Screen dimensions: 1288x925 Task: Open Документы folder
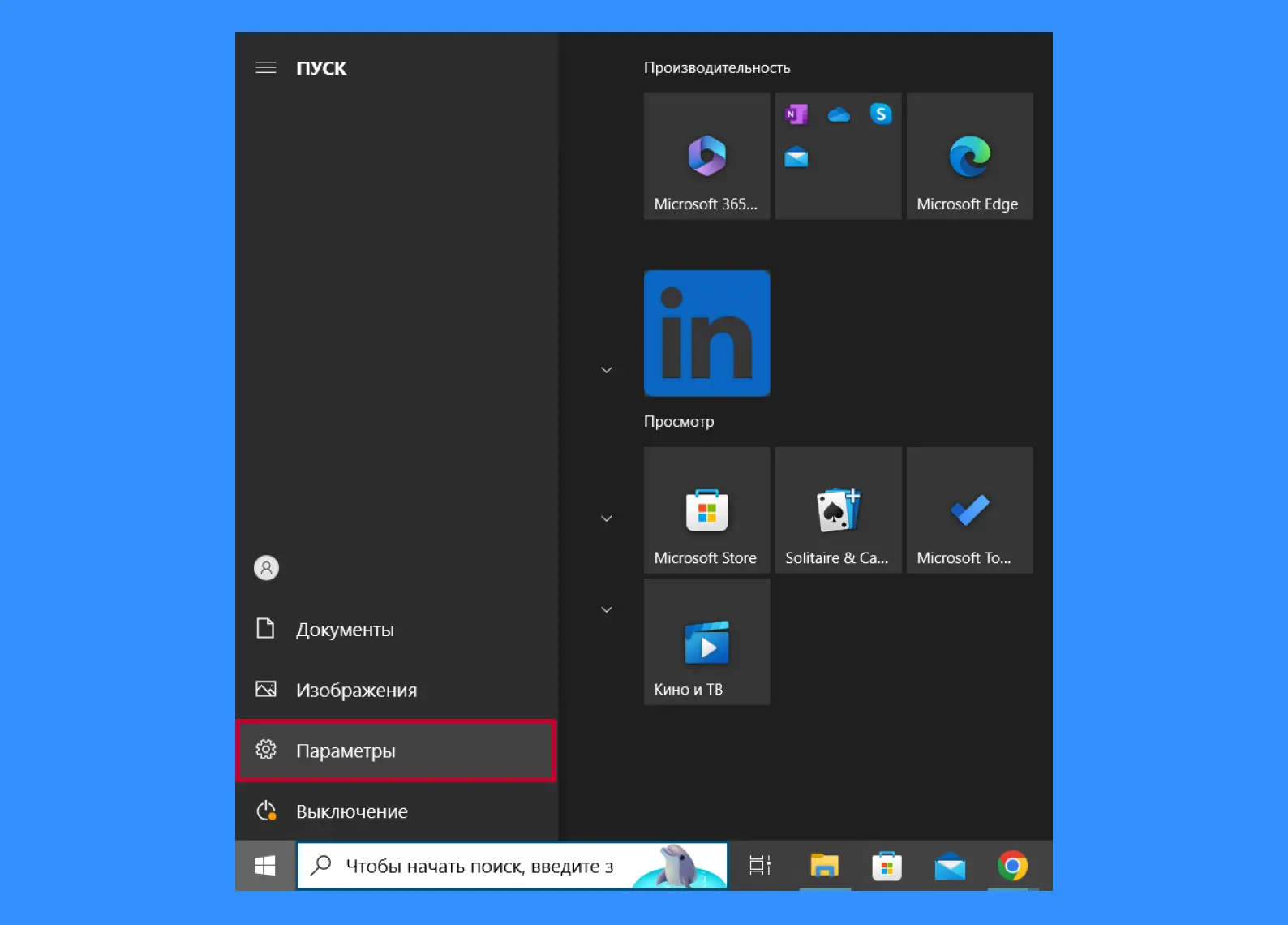(396, 629)
